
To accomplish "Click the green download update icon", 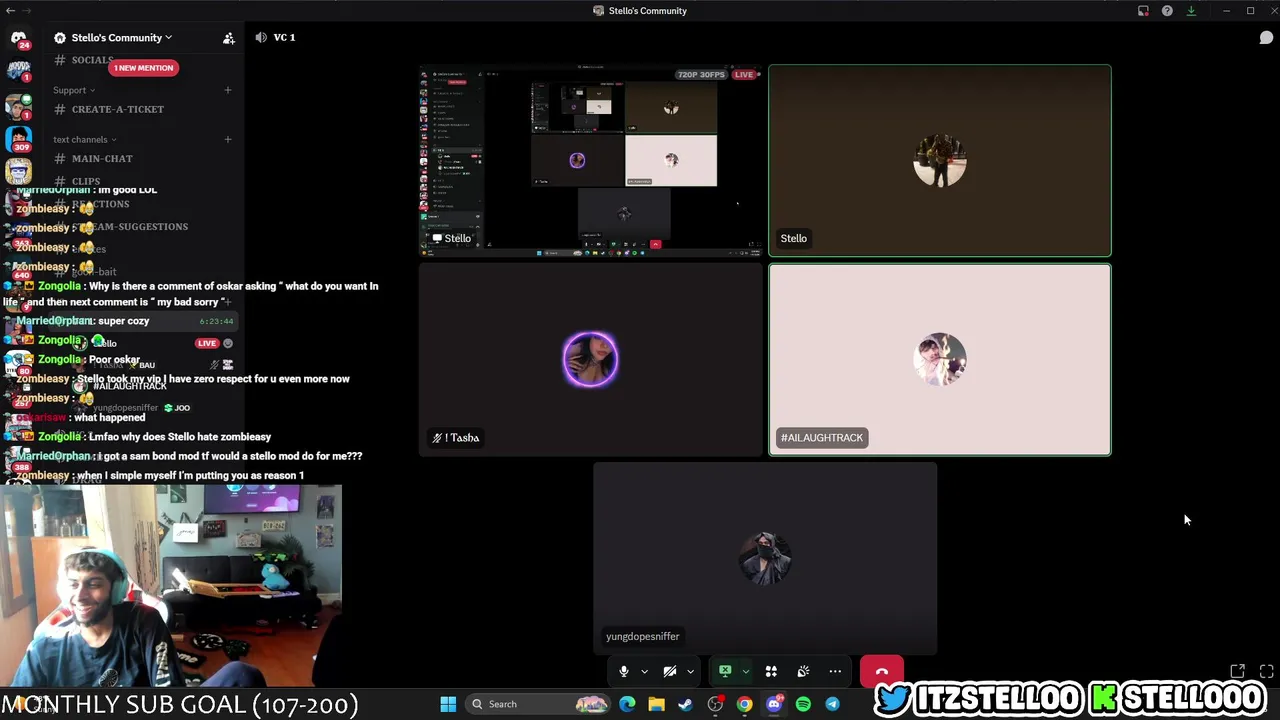I will 1191,11.
